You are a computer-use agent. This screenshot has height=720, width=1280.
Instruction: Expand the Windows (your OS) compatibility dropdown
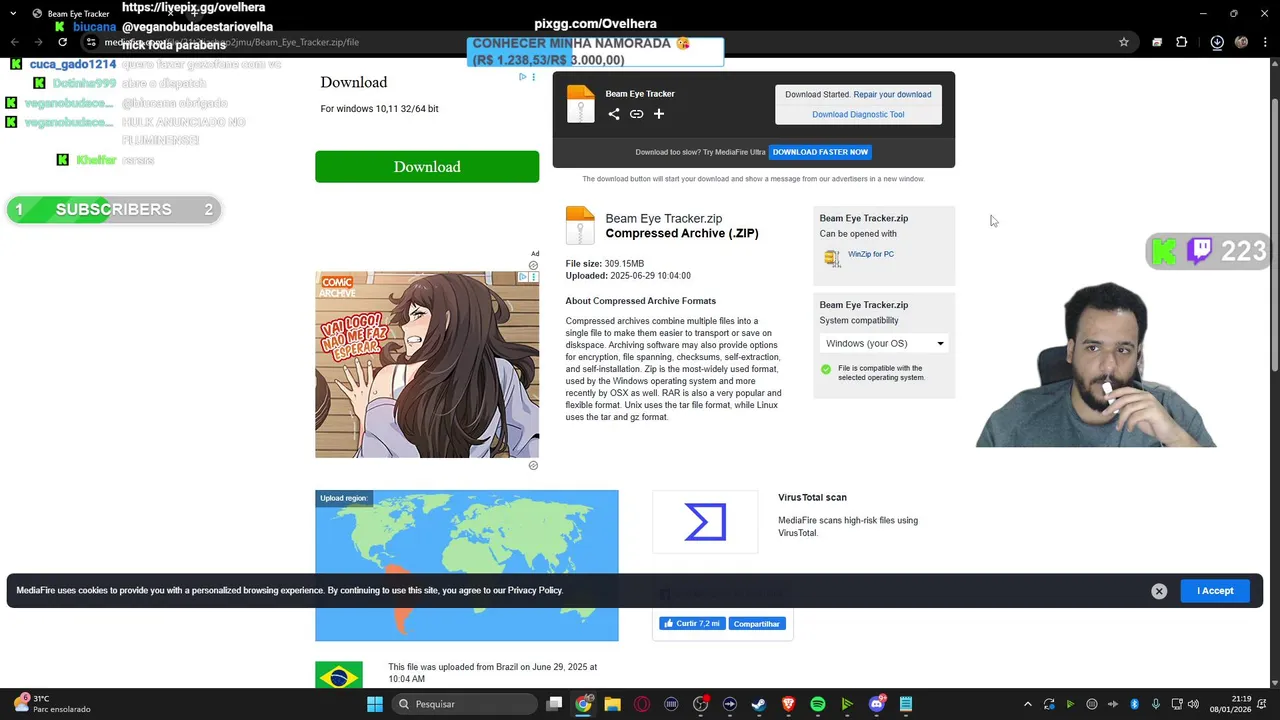(884, 343)
